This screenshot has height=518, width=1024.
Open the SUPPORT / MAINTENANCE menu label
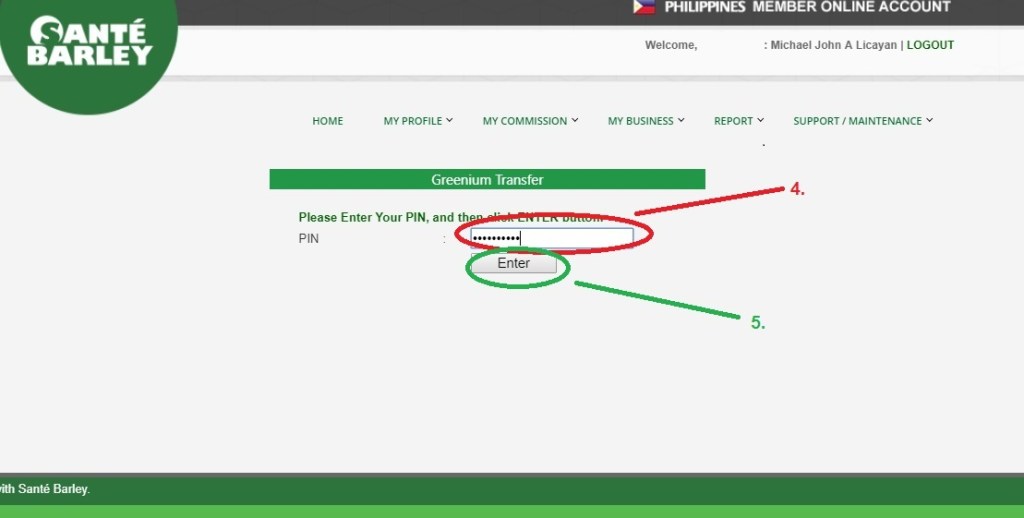coord(857,121)
